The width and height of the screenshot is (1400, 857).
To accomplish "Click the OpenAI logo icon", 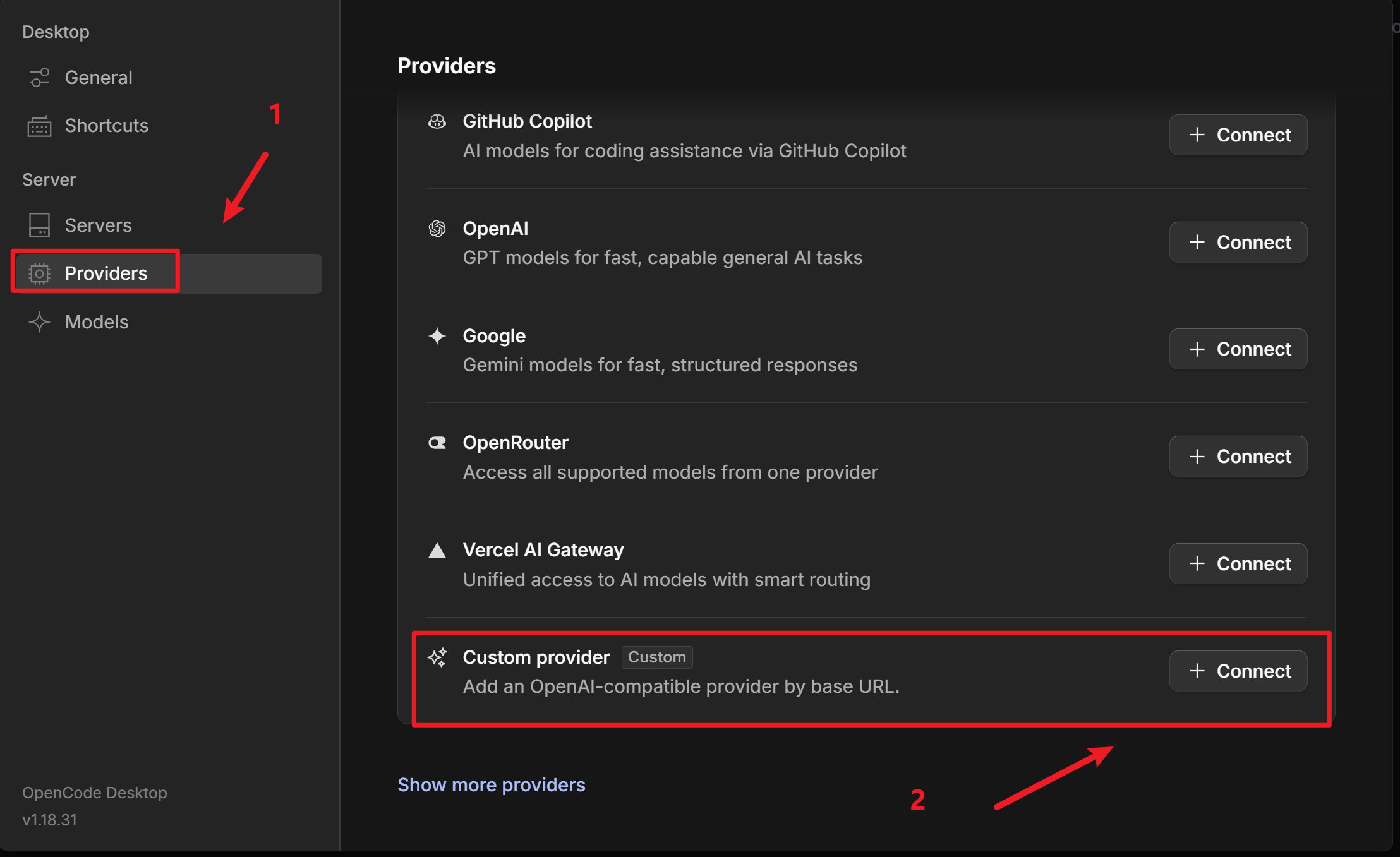I will (x=437, y=229).
